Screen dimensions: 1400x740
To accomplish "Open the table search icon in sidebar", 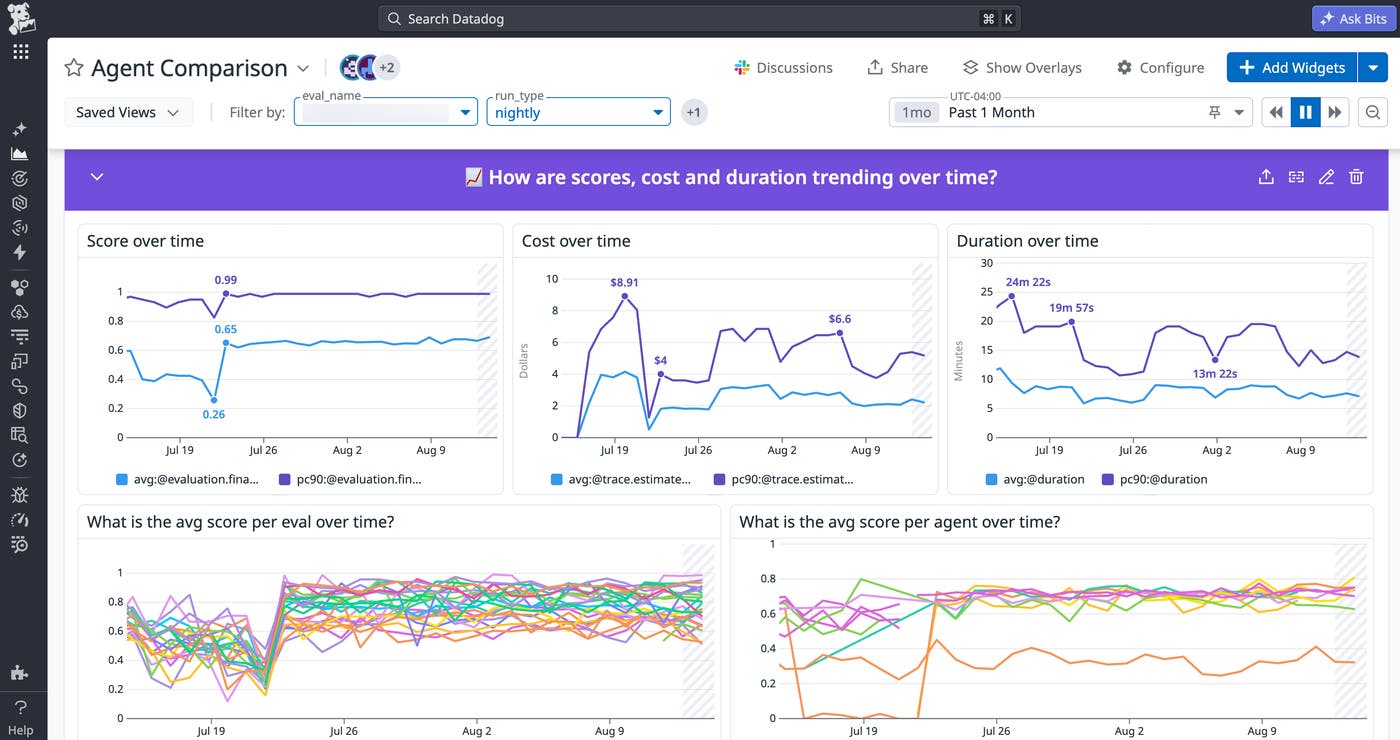I will (20, 435).
